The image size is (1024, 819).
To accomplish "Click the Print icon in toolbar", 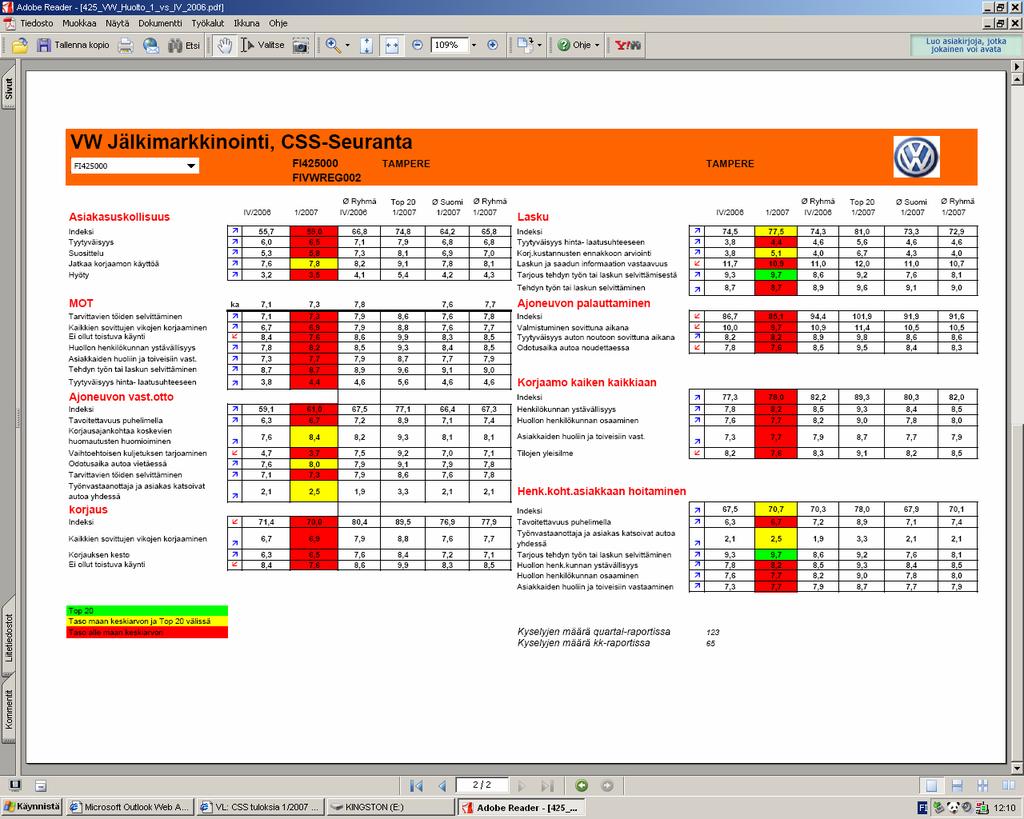I will [126, 45].
